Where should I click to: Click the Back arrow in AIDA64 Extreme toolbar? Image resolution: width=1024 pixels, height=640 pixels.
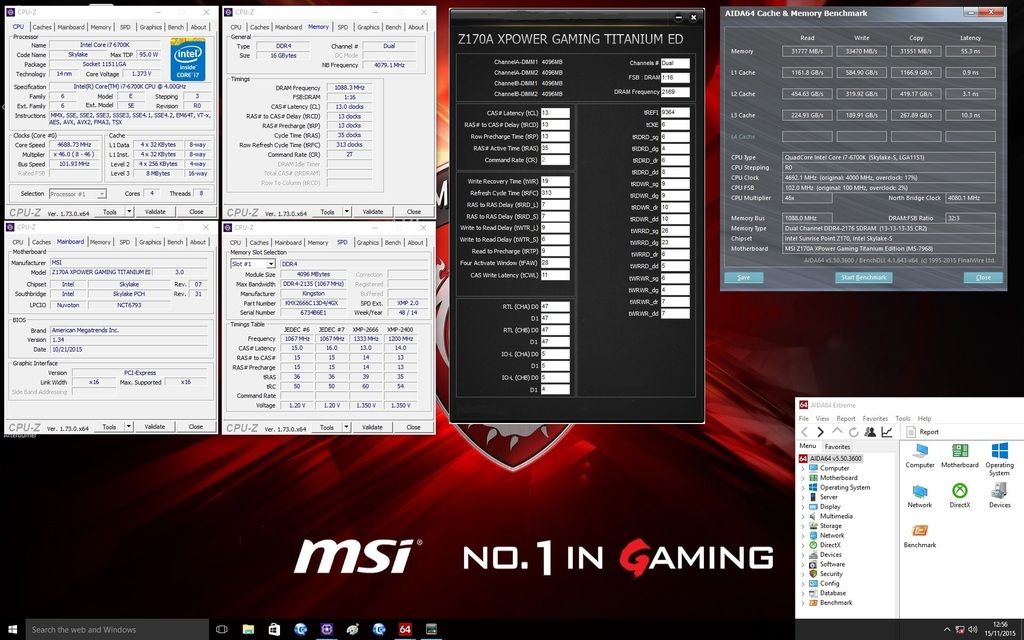point(805,432)
